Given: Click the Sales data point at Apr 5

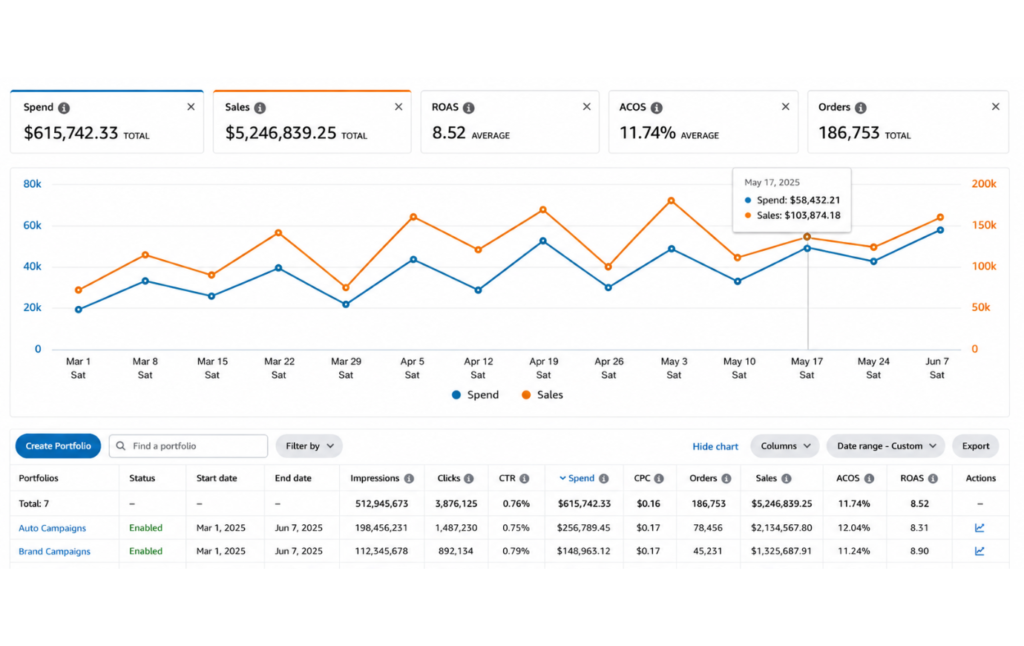Looking at the screenshot, I should click(413, 217).
